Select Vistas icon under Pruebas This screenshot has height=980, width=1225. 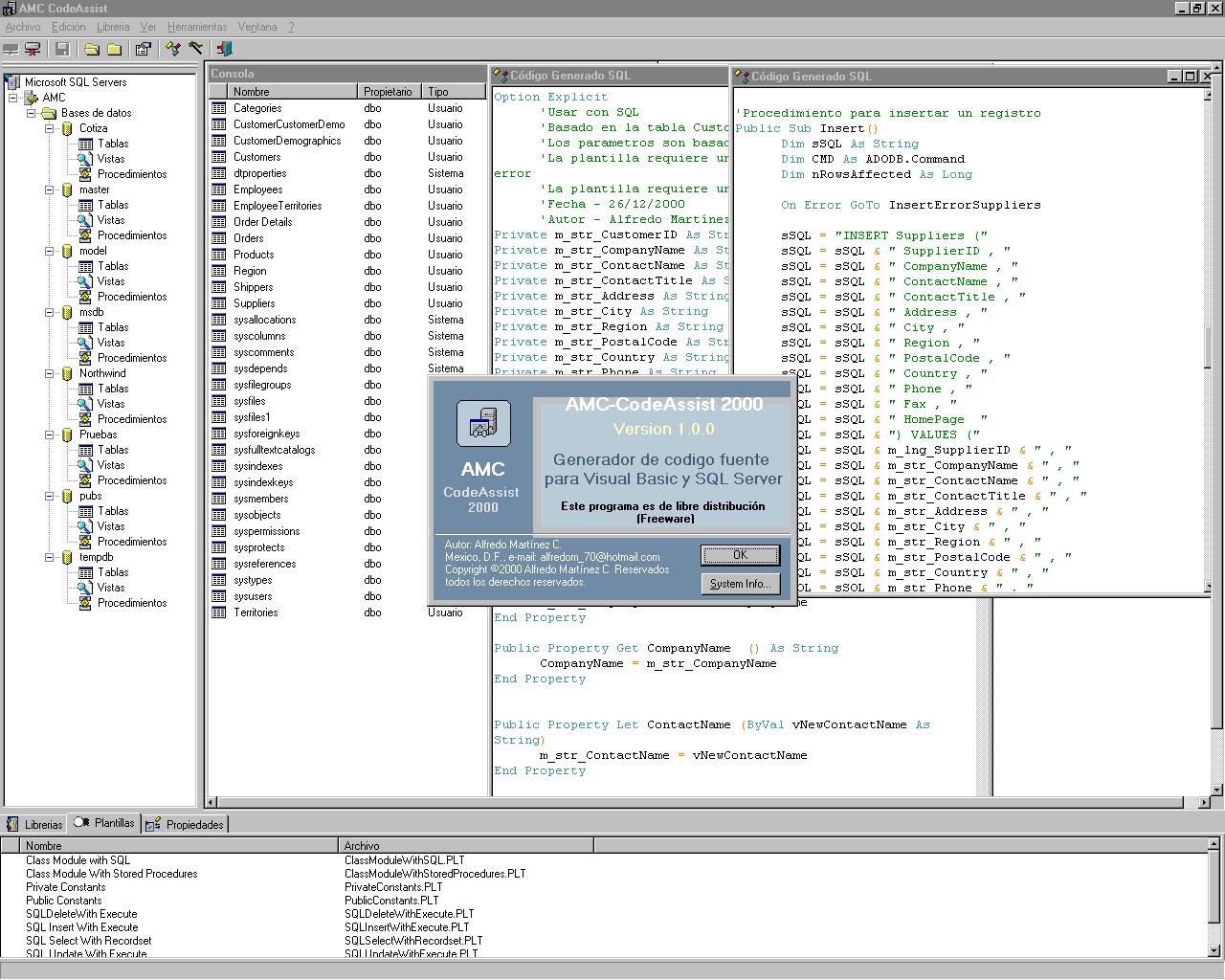click(85, 465)
